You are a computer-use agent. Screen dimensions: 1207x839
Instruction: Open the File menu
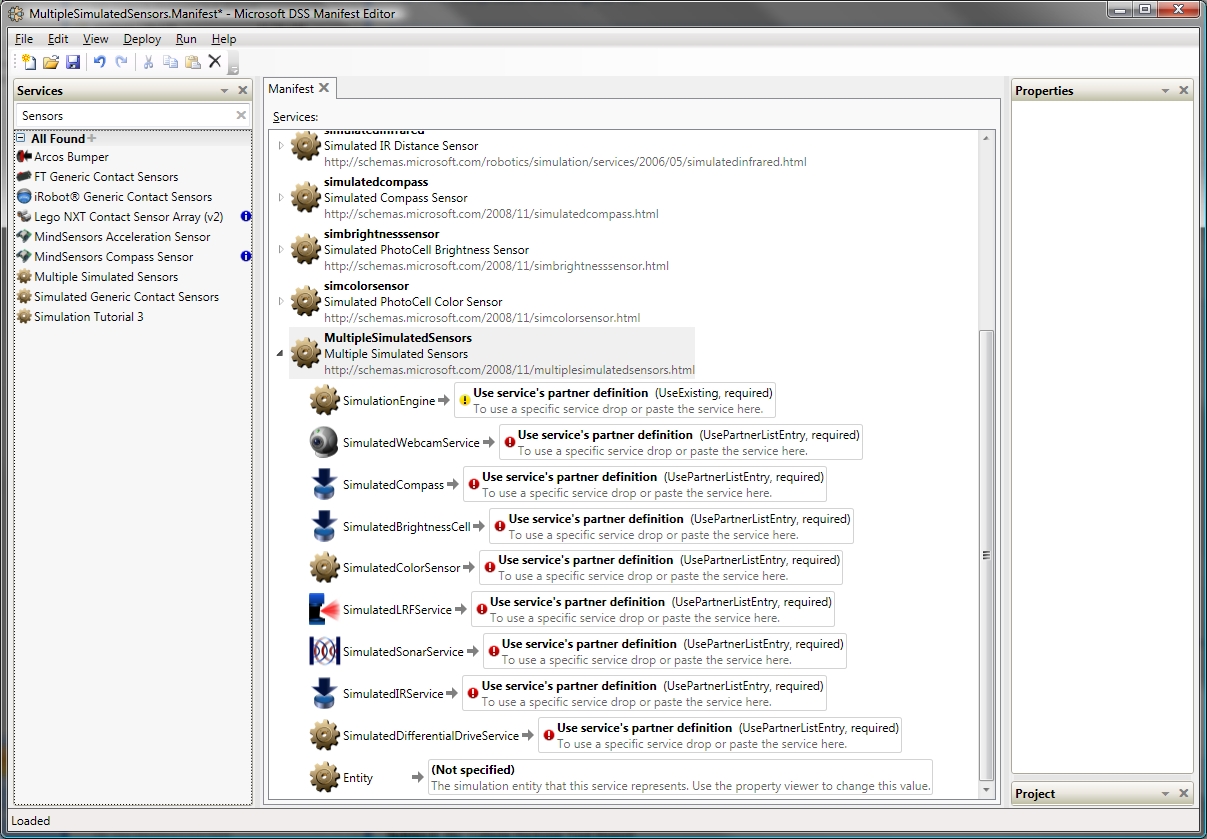[x=24, y=39]
